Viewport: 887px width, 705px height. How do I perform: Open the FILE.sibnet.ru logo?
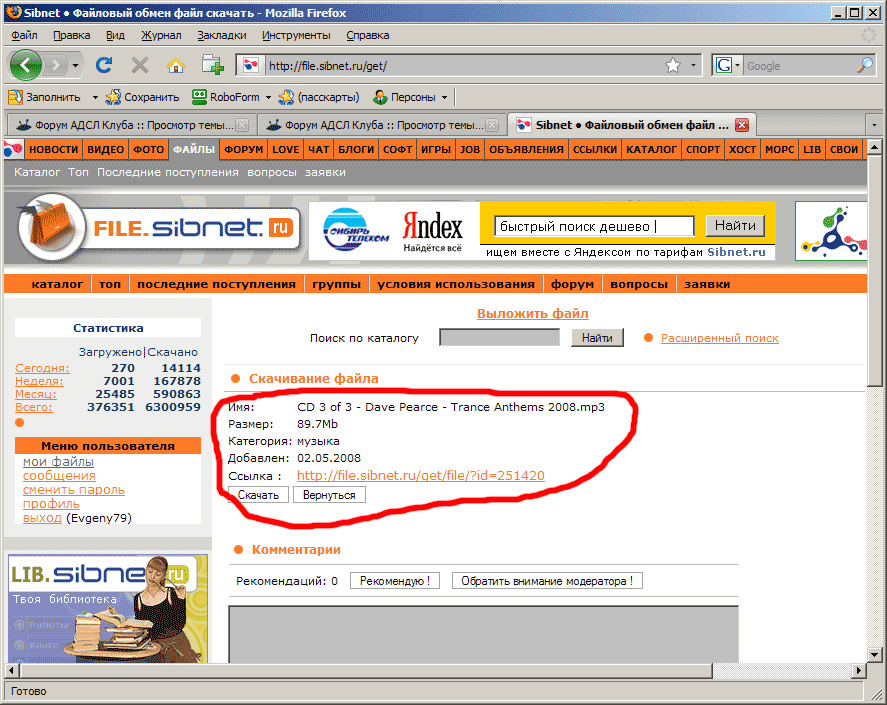click(x=158, y=227)
